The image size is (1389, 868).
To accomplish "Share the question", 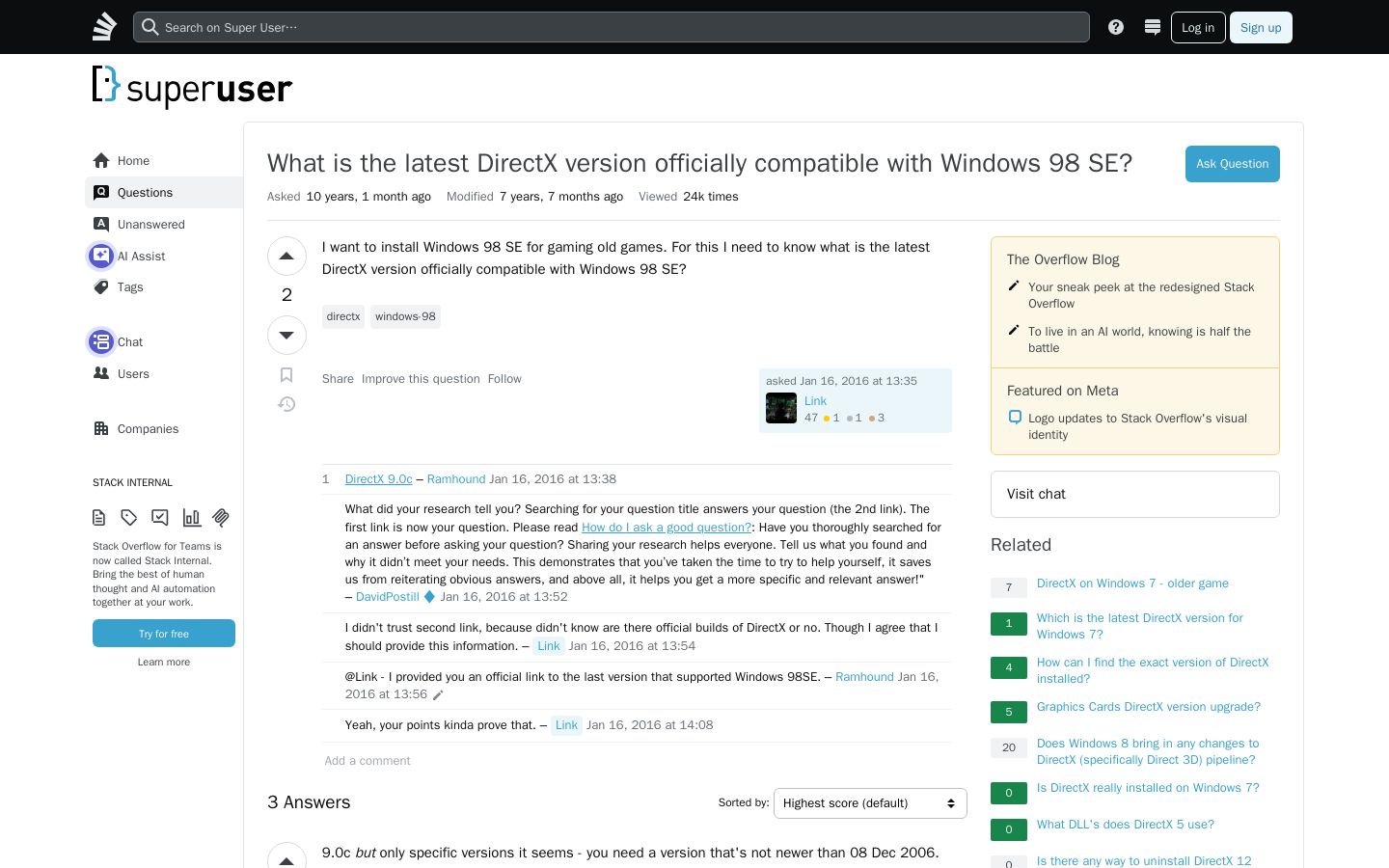I will point(338,379).
